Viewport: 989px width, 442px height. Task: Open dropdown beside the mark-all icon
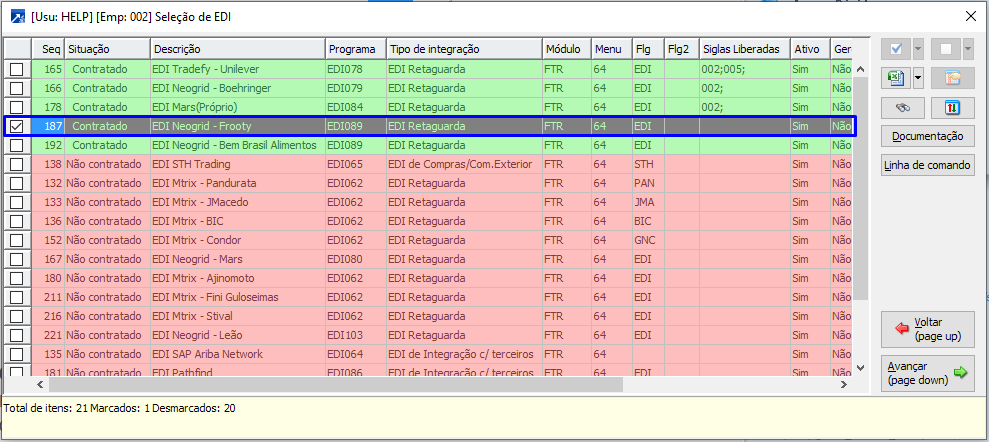(x=918, y=49)
